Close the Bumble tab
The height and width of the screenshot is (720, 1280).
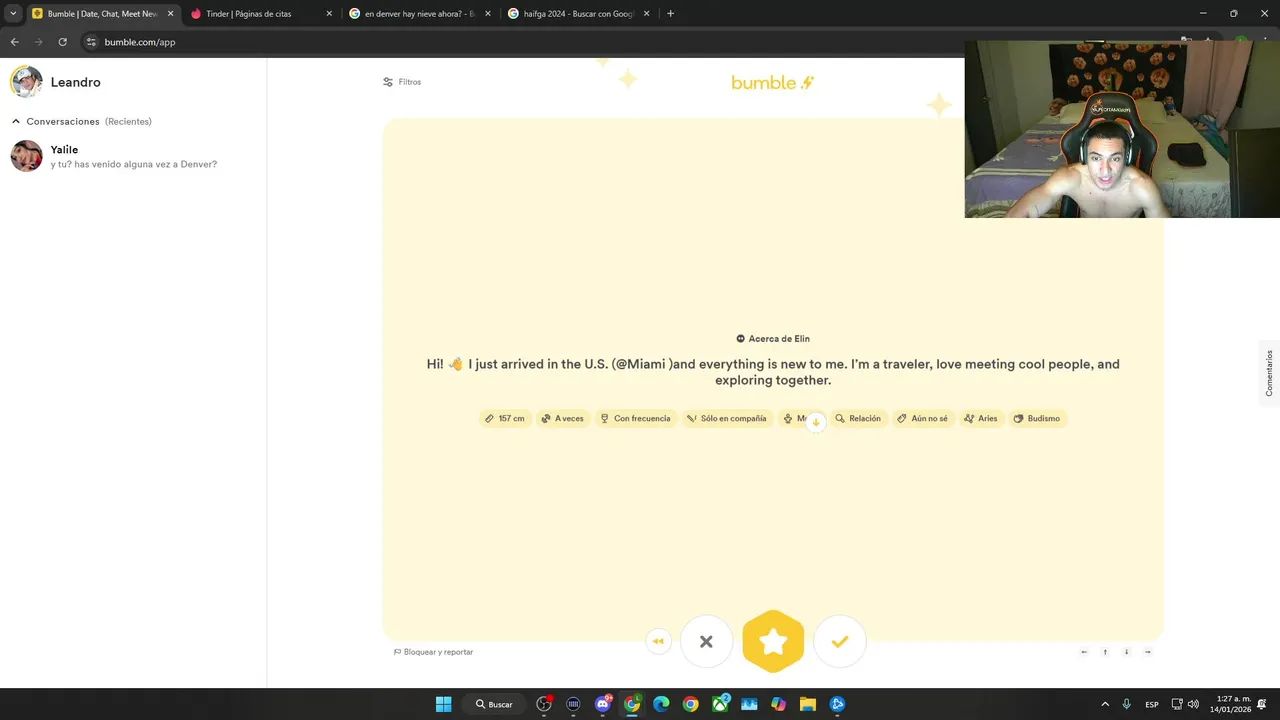170,14
